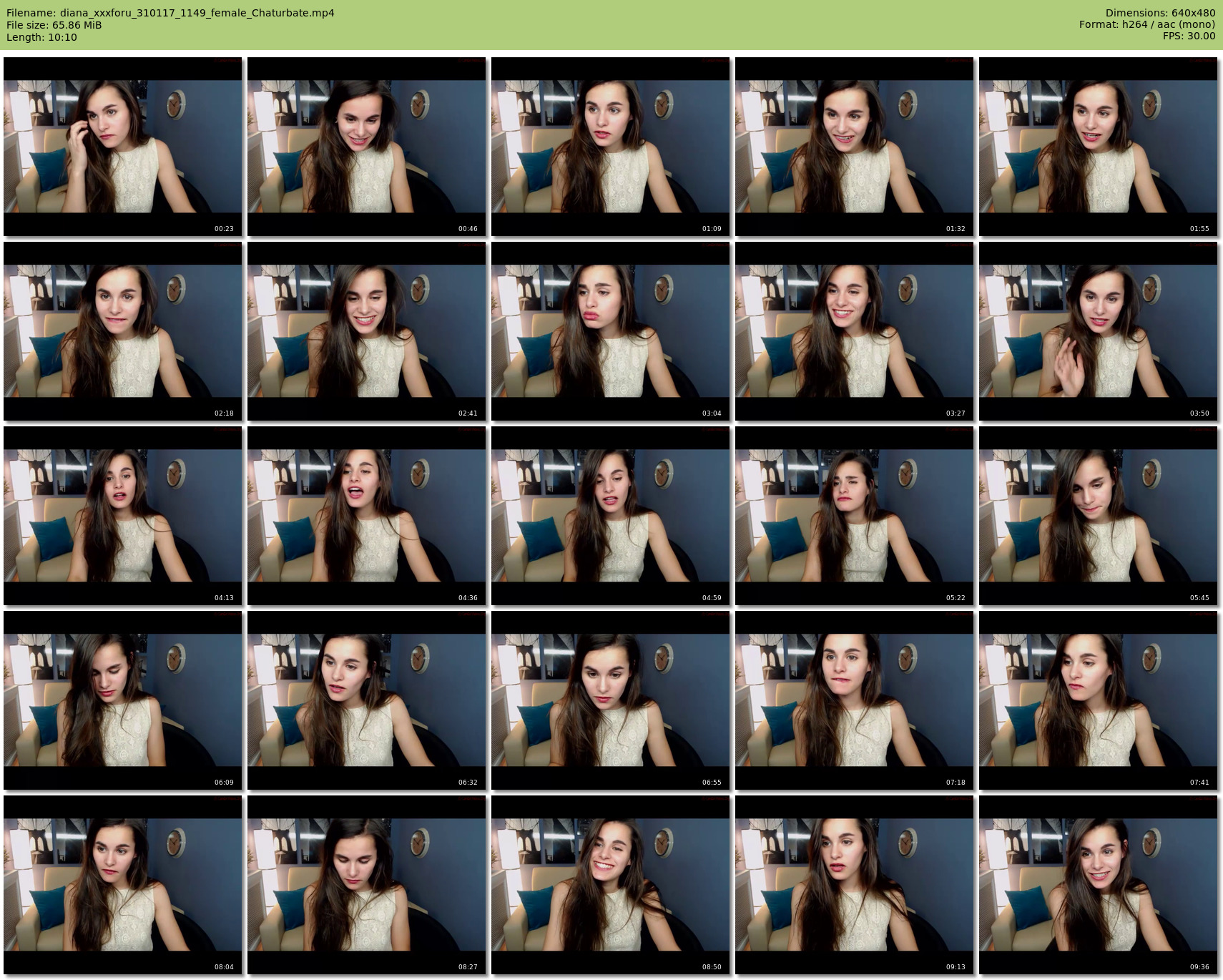This screenshot has height=980, width=1223.
Task: Click the Filename text in header
Action: click(x=170, y=13)
